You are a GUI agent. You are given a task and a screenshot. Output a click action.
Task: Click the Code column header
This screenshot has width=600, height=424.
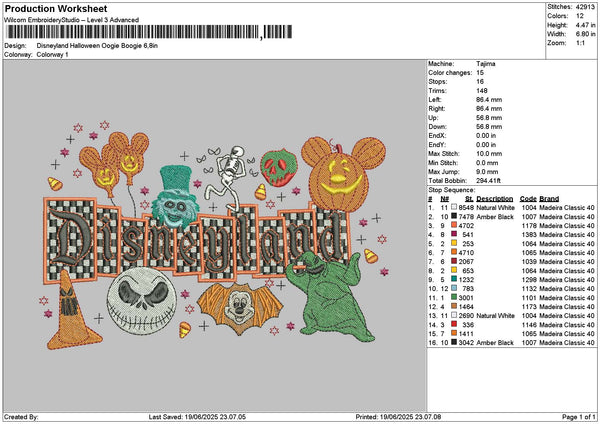click(528, 198)
